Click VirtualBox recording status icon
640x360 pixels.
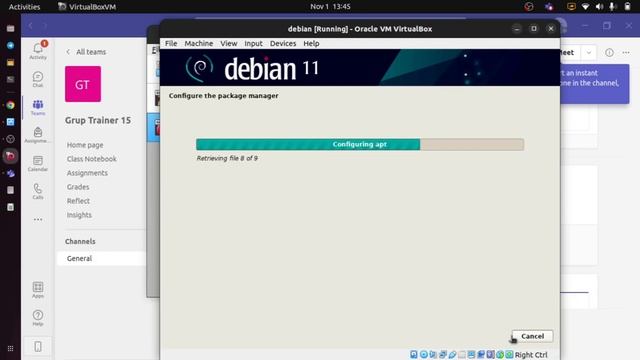(x=481, y=354)
